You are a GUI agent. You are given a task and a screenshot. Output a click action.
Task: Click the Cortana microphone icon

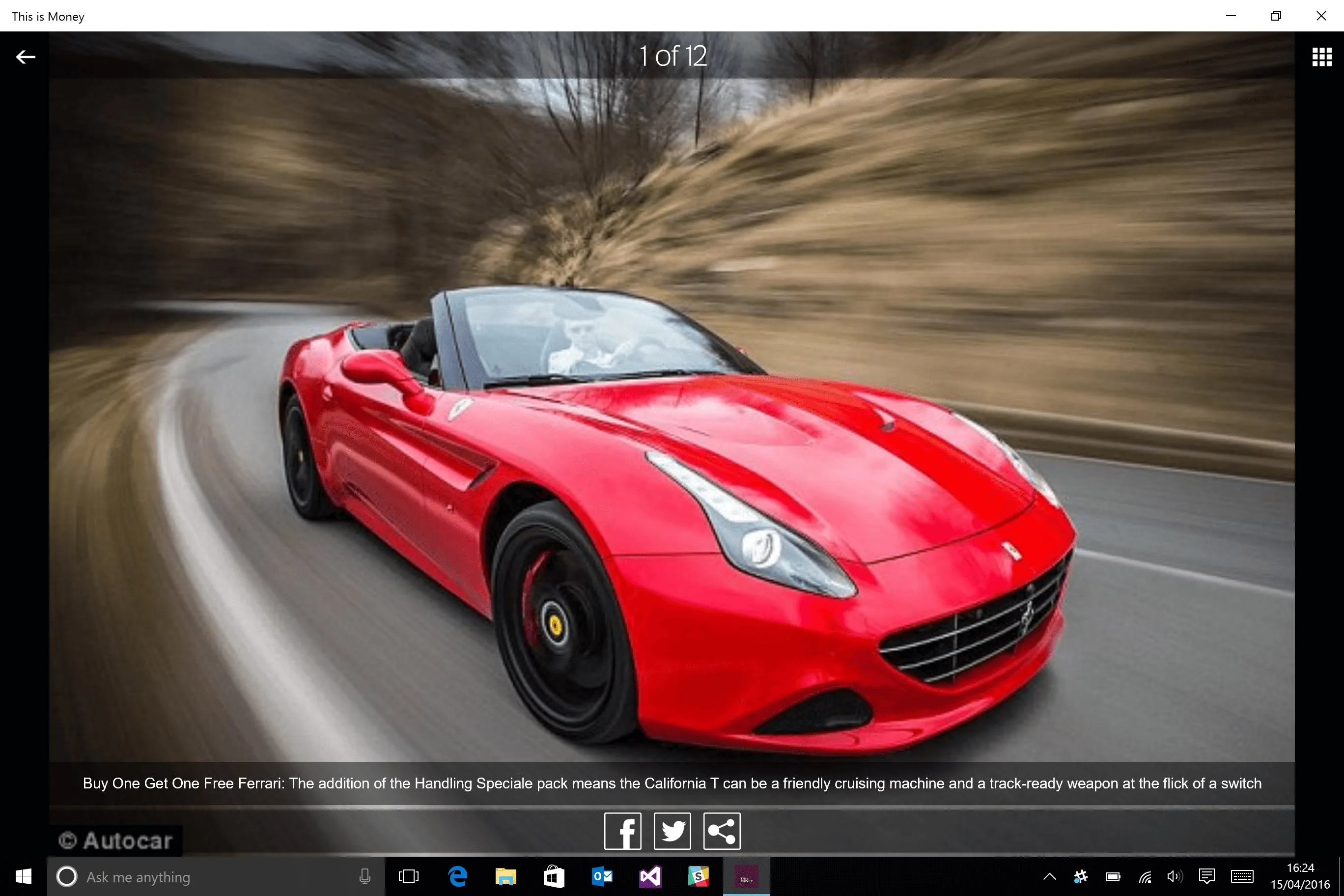364,876
